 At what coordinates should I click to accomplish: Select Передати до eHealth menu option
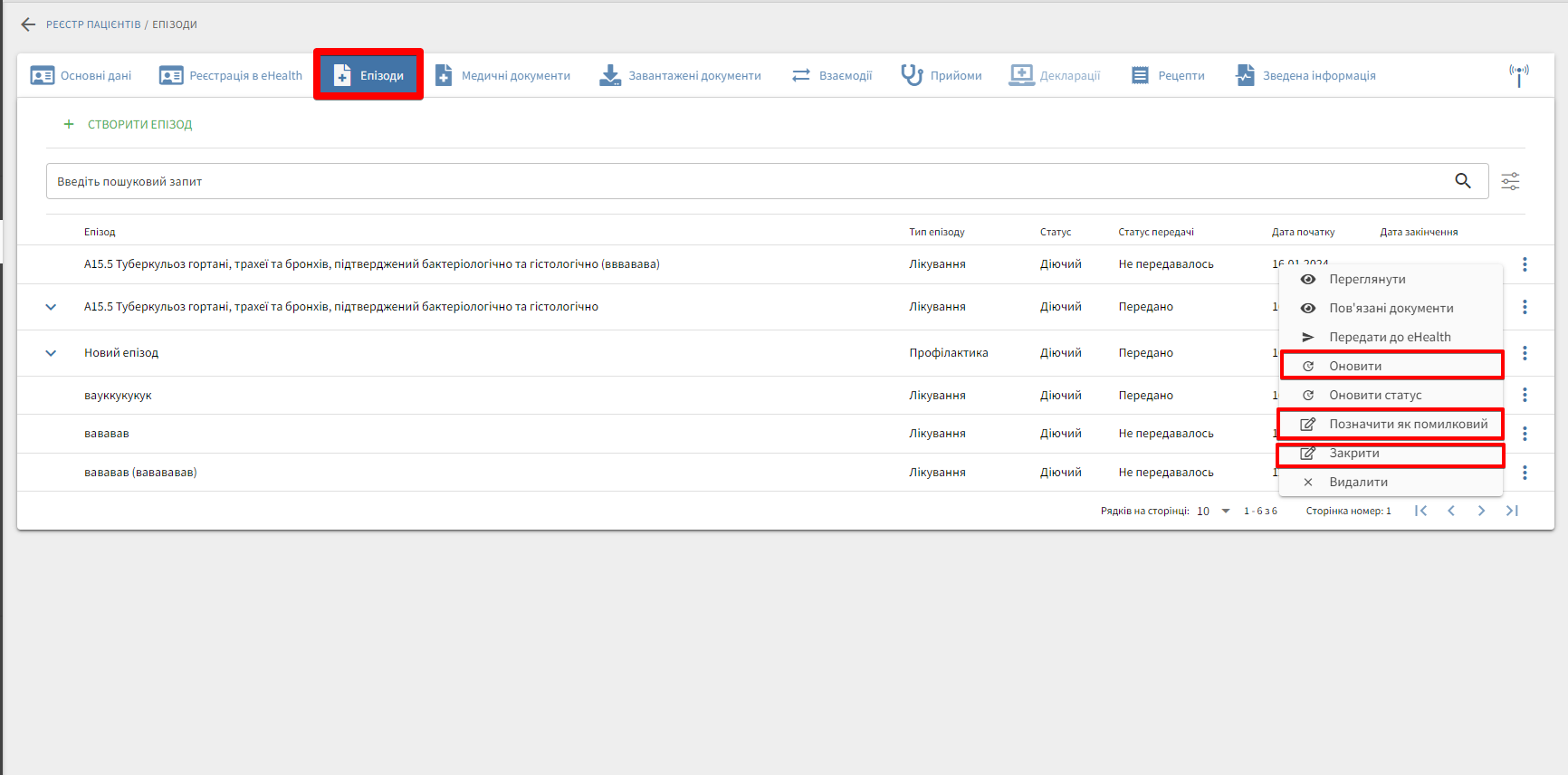pos(1389,337)
